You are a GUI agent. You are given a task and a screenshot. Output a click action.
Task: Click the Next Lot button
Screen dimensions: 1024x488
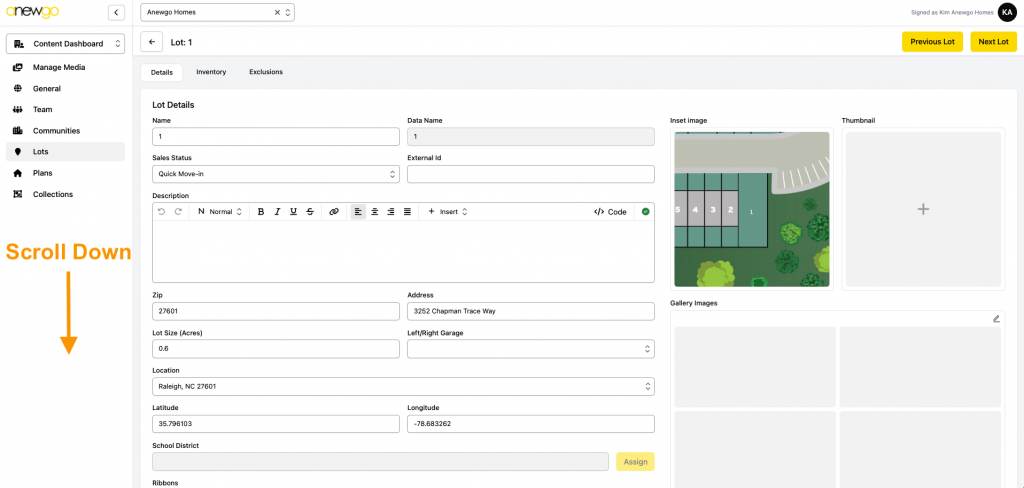coord(993,42)
